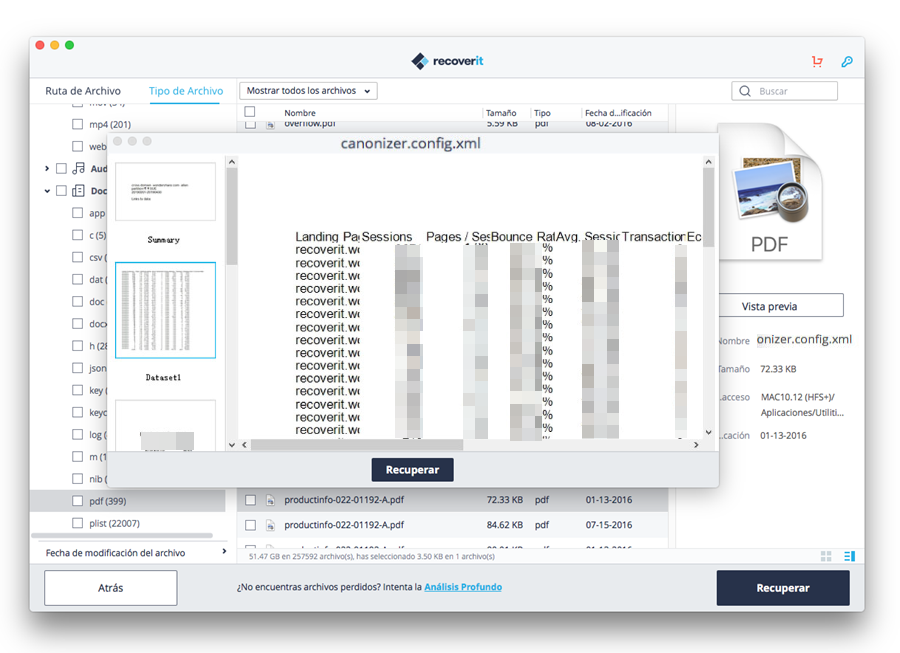Toggle the plist (22007) checkbox
Screen dimensions: 900x653
(77, 523)
